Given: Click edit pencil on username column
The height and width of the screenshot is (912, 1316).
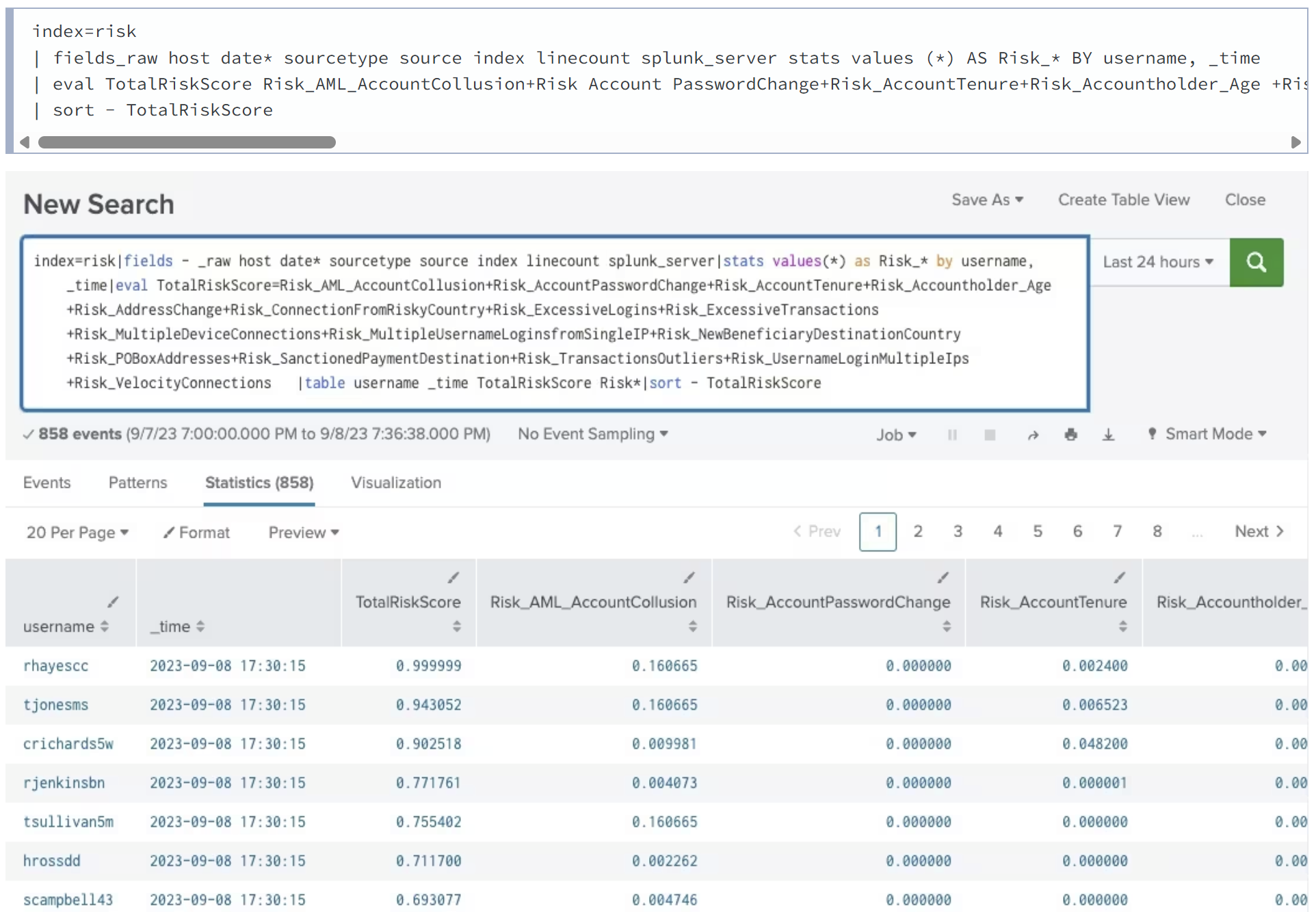Looking at the screenshot, I should point(113,602).
